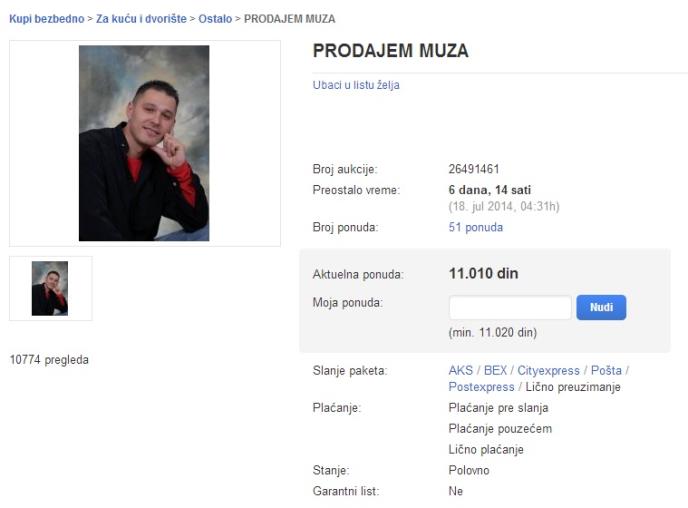688x508 pixels.
Task: Click the PRODAJEM MUZA breadcrumb text
Action: (x=290, y=19)
